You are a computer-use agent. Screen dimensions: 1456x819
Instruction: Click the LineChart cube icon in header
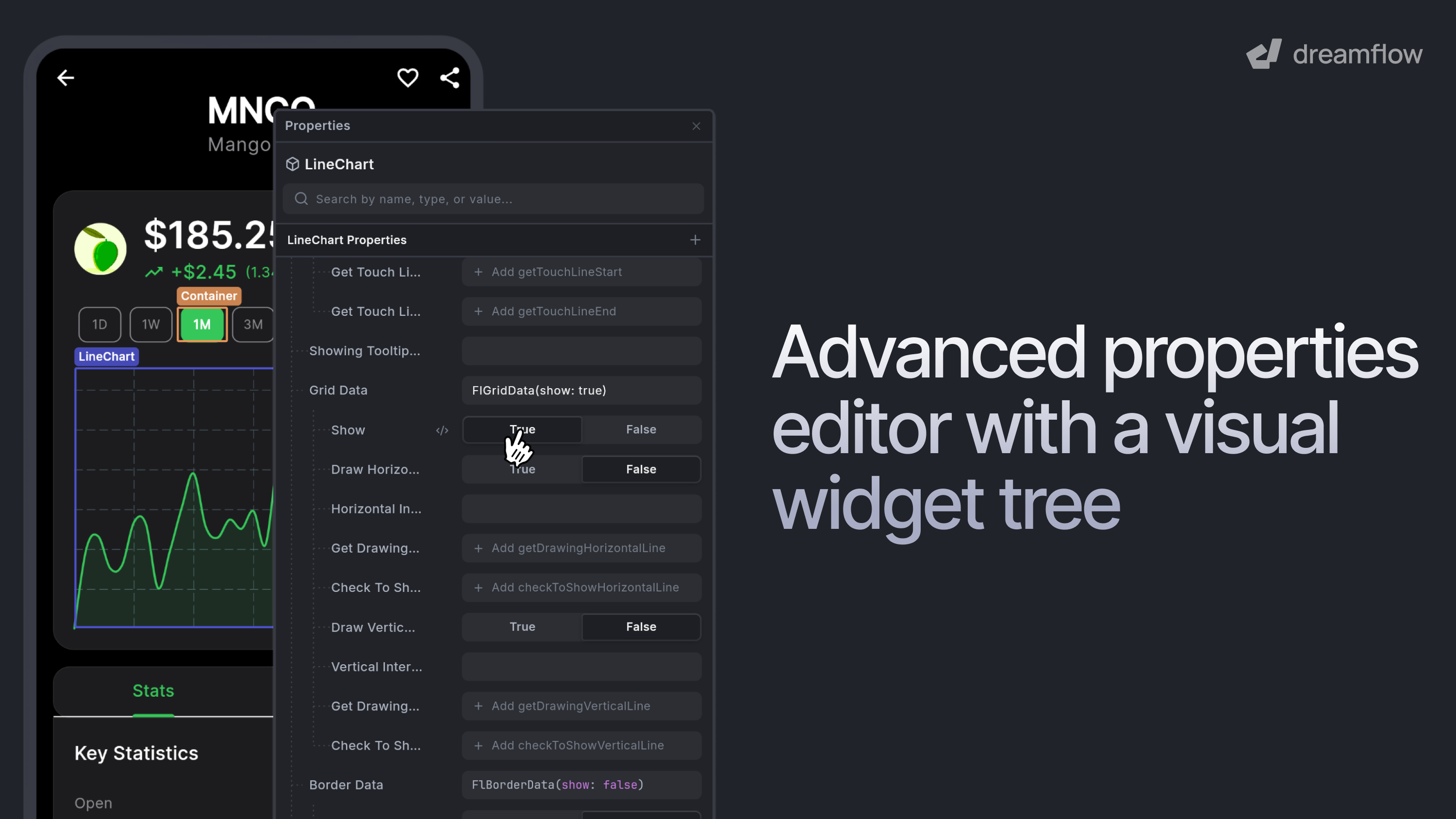tap(292, 164)
